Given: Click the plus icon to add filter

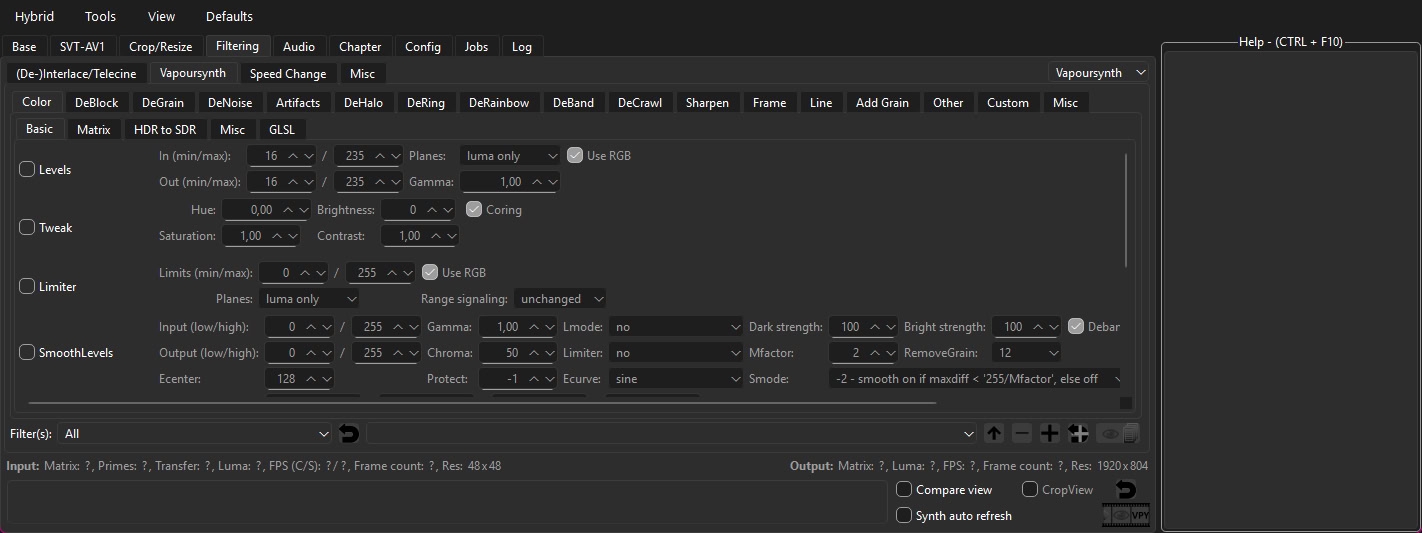Looking at the screenshot, I should coord(1049,433).
